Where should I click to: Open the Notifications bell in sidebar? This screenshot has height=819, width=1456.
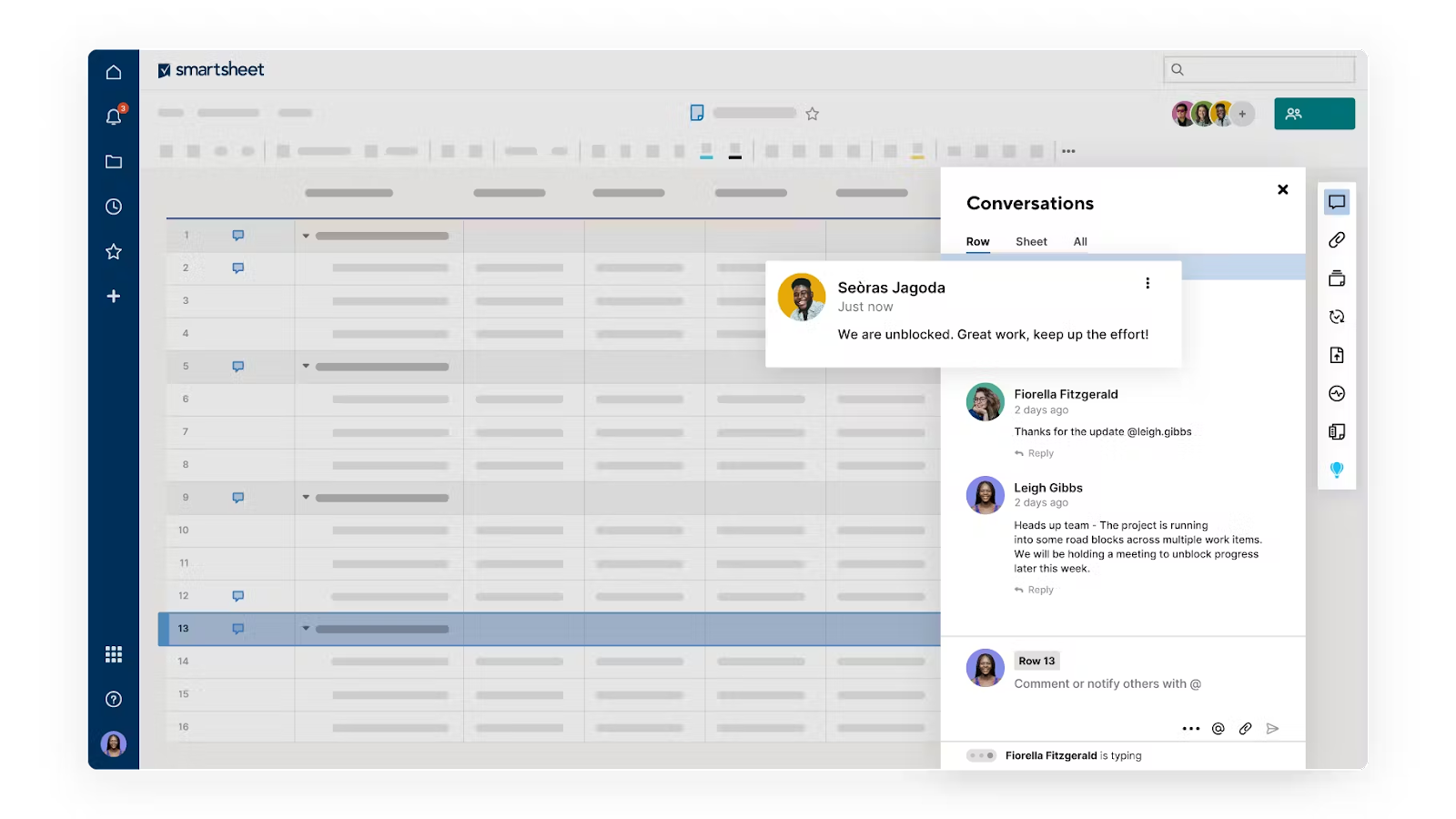point(114,116)
